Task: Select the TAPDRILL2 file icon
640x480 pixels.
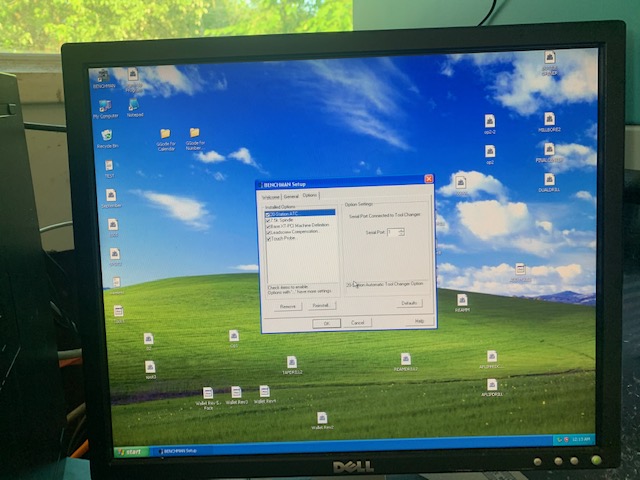Action: click(x=292, y=365)
